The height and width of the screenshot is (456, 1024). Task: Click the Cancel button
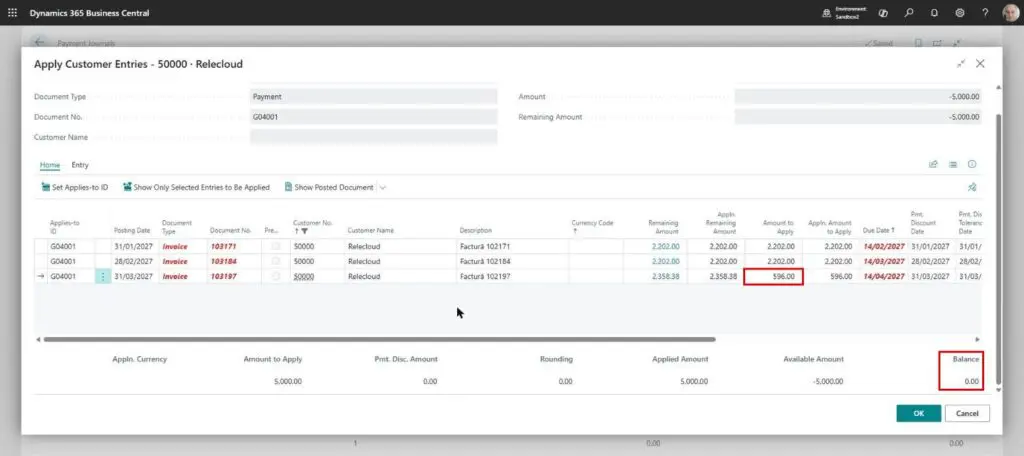click(967, 414)
